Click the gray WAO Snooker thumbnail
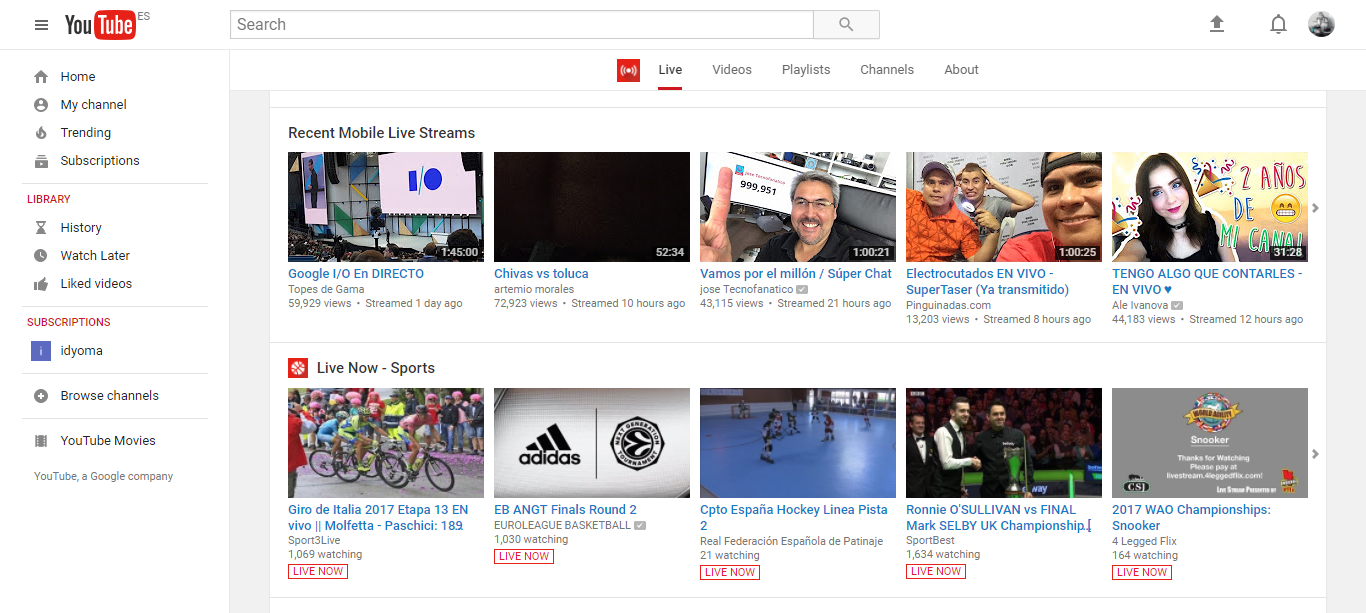Viewport: 1366px width, 613px height. coord(1210,443)
